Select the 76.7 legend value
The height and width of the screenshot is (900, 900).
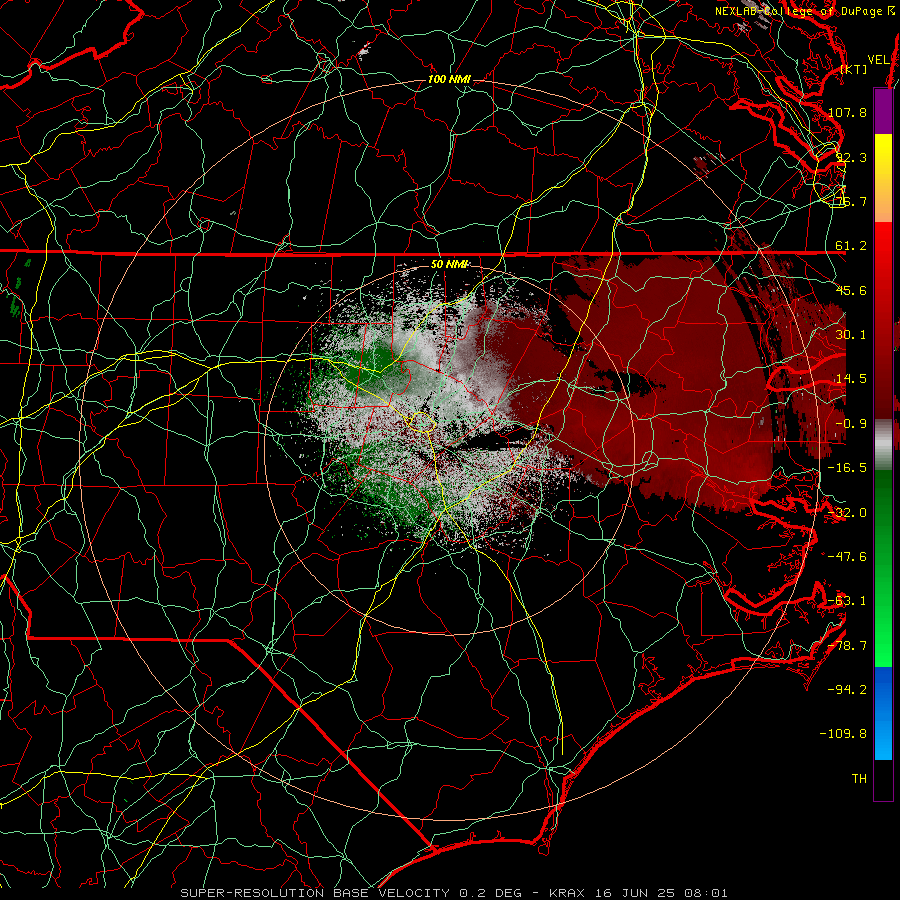pos(851,201)
